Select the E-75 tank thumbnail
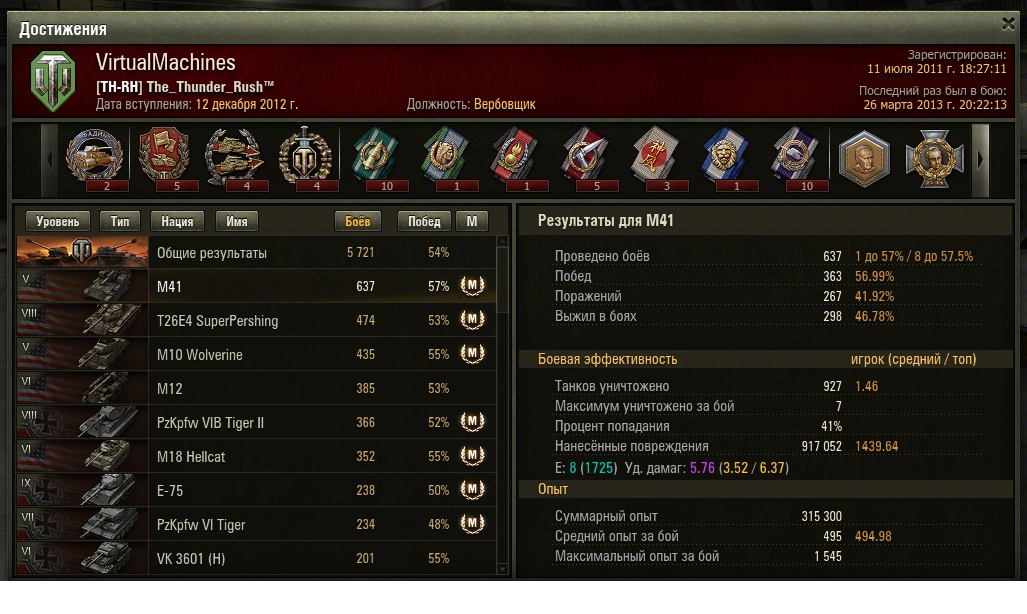The height and width of the screenshot is (614, 1027). click(83, 490)
